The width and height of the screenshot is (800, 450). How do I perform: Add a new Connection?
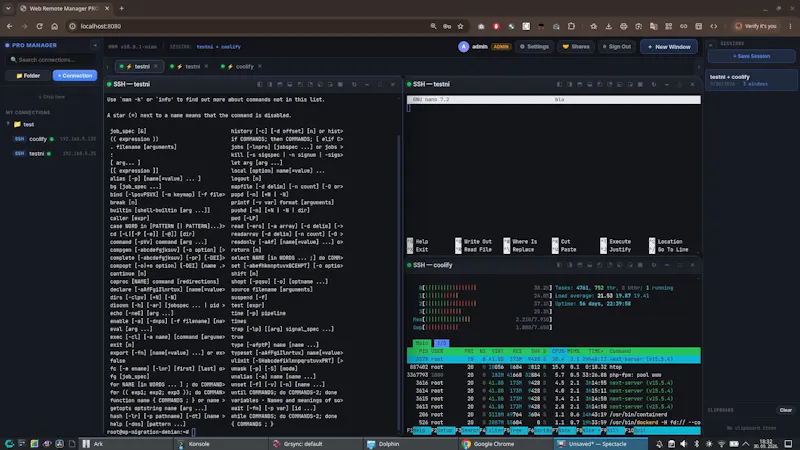(x=75, y=76)
